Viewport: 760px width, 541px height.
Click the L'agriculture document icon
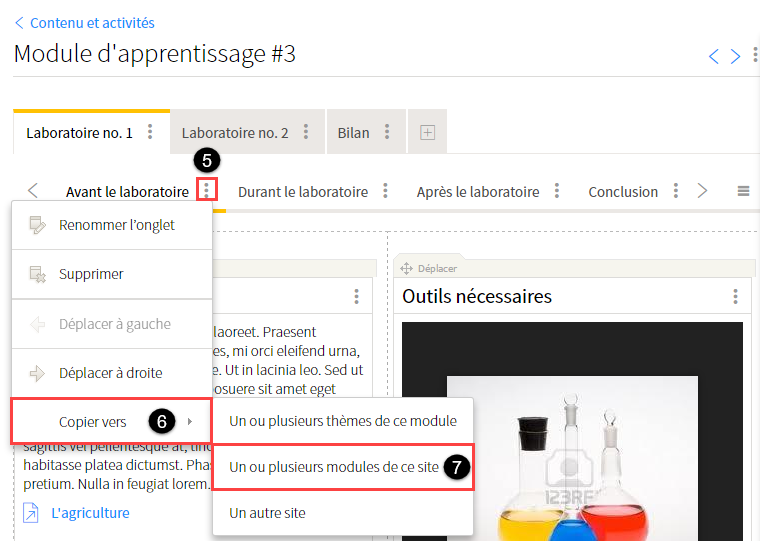(31, 513)
